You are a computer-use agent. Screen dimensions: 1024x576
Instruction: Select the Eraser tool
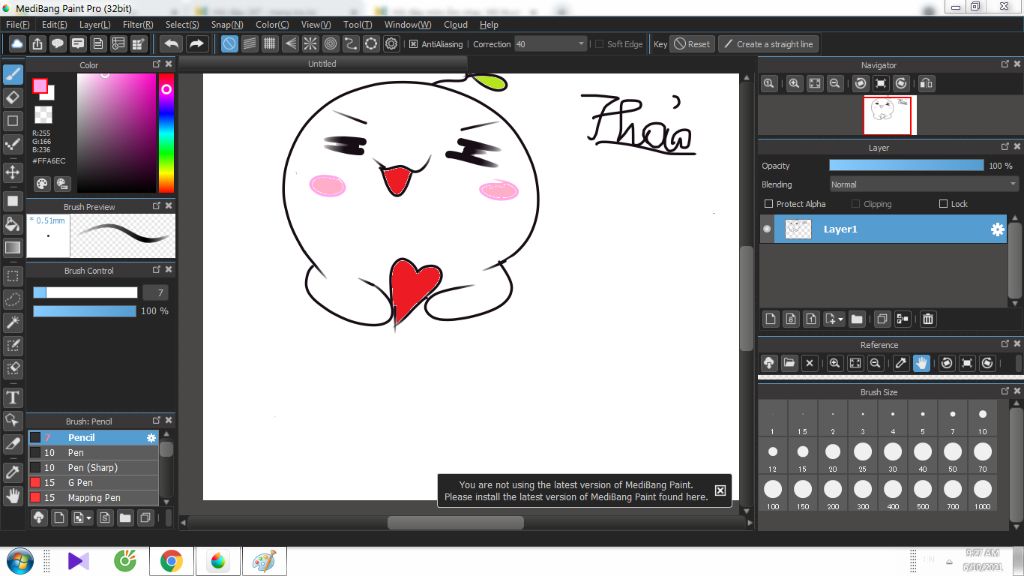(13, 98)
